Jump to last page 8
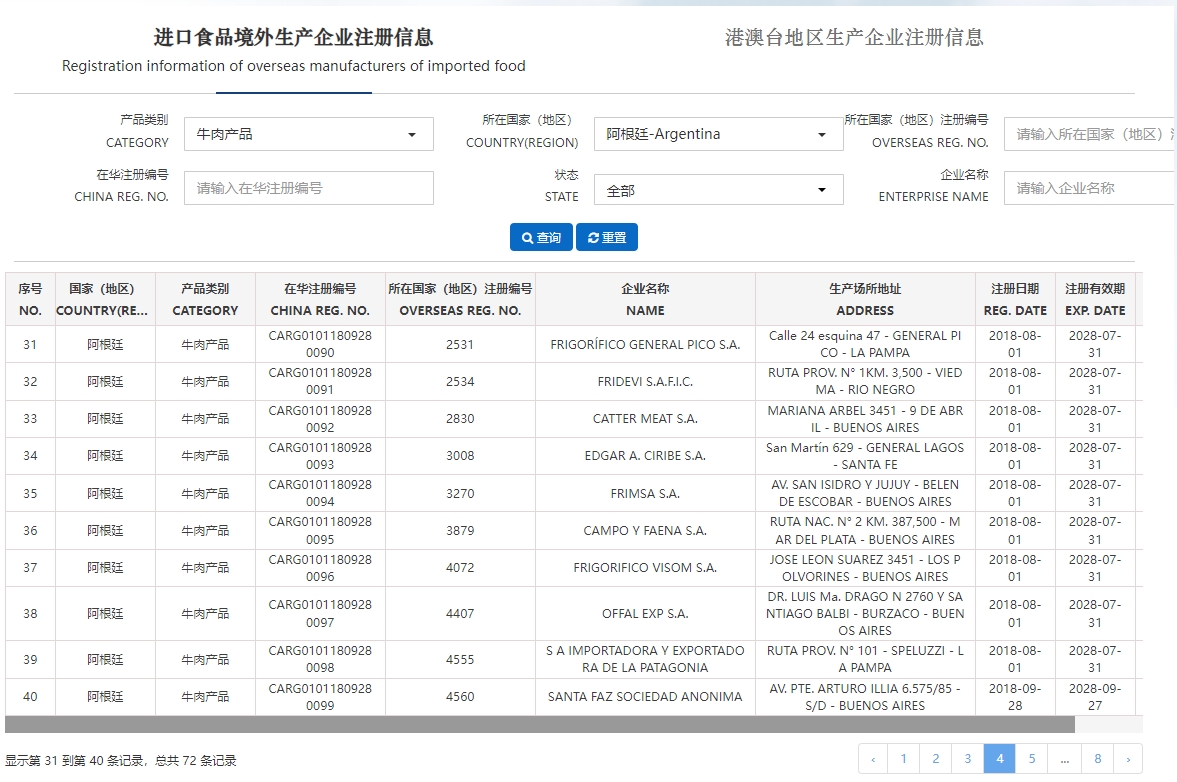 [x=1097, y=759]
